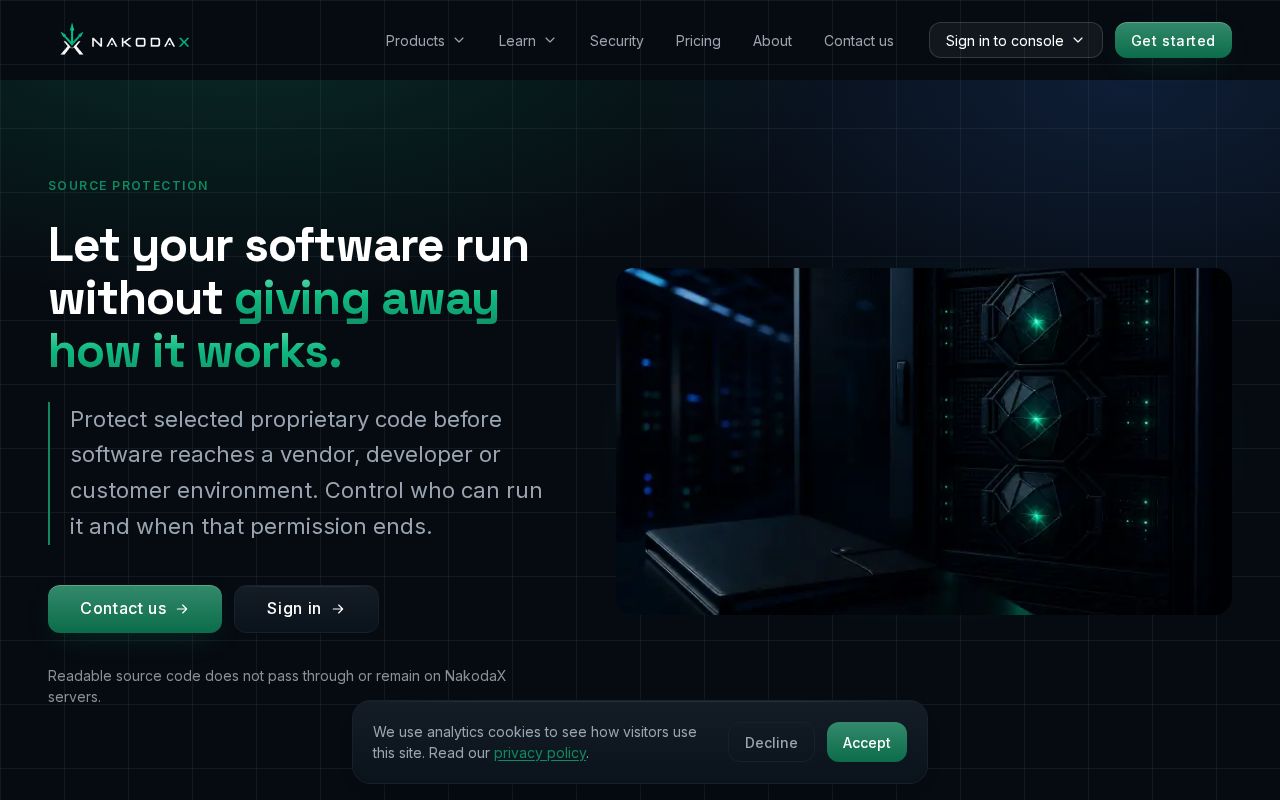Image resolution: width=1280 pixels, height=800 pixels.
Task: Click the Get started button
Action: pyautogui.click(x=1173, y=40)
